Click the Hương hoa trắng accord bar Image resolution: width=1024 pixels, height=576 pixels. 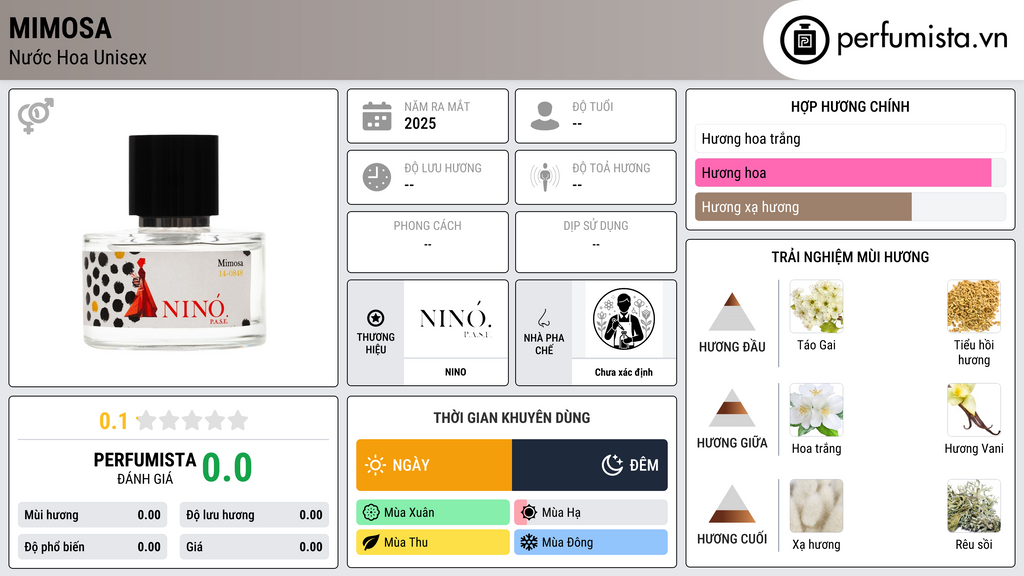[x=850, y=138]
